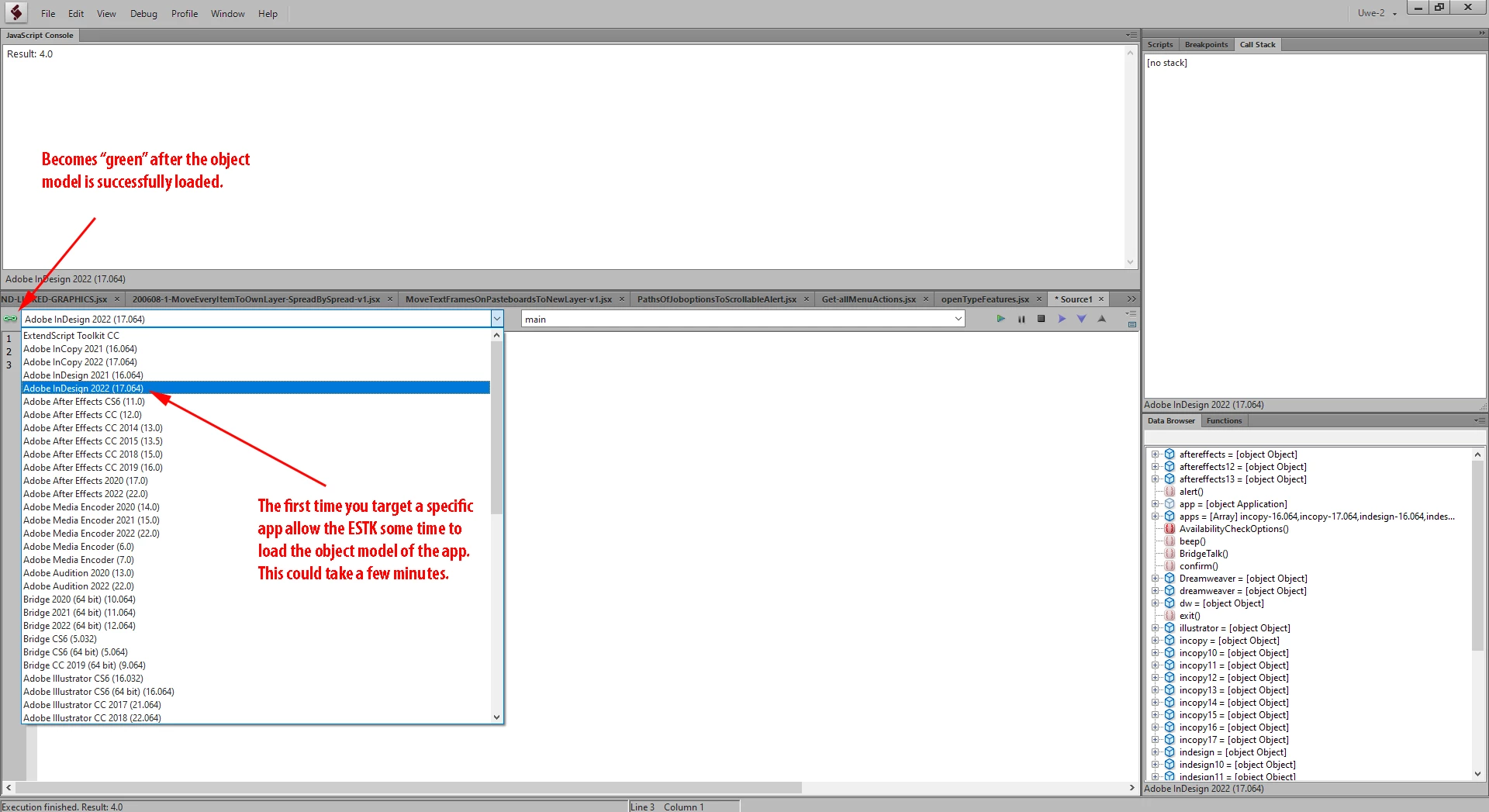The height and width of the screenshot is (812, 1489).
Task: Open JavaScript Console panel flyout menu
Action: [1131, 35]
